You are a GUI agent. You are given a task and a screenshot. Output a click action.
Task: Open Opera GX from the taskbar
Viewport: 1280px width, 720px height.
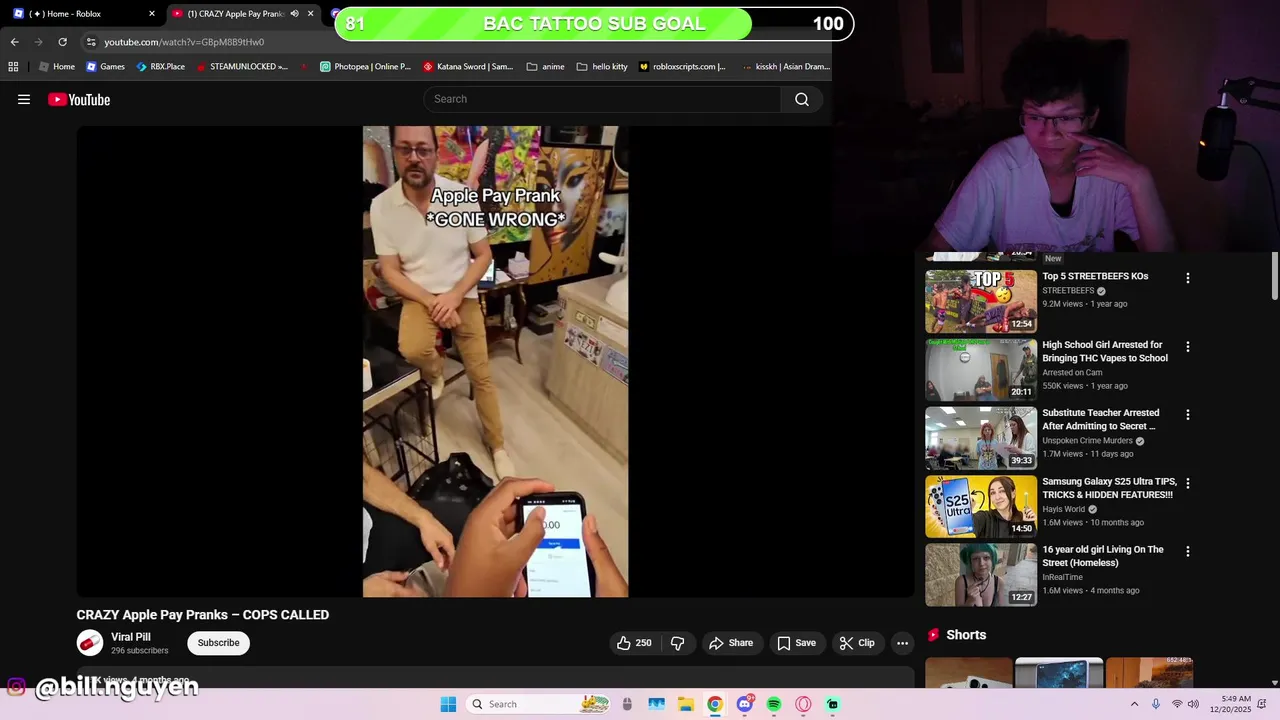point(803,704)
